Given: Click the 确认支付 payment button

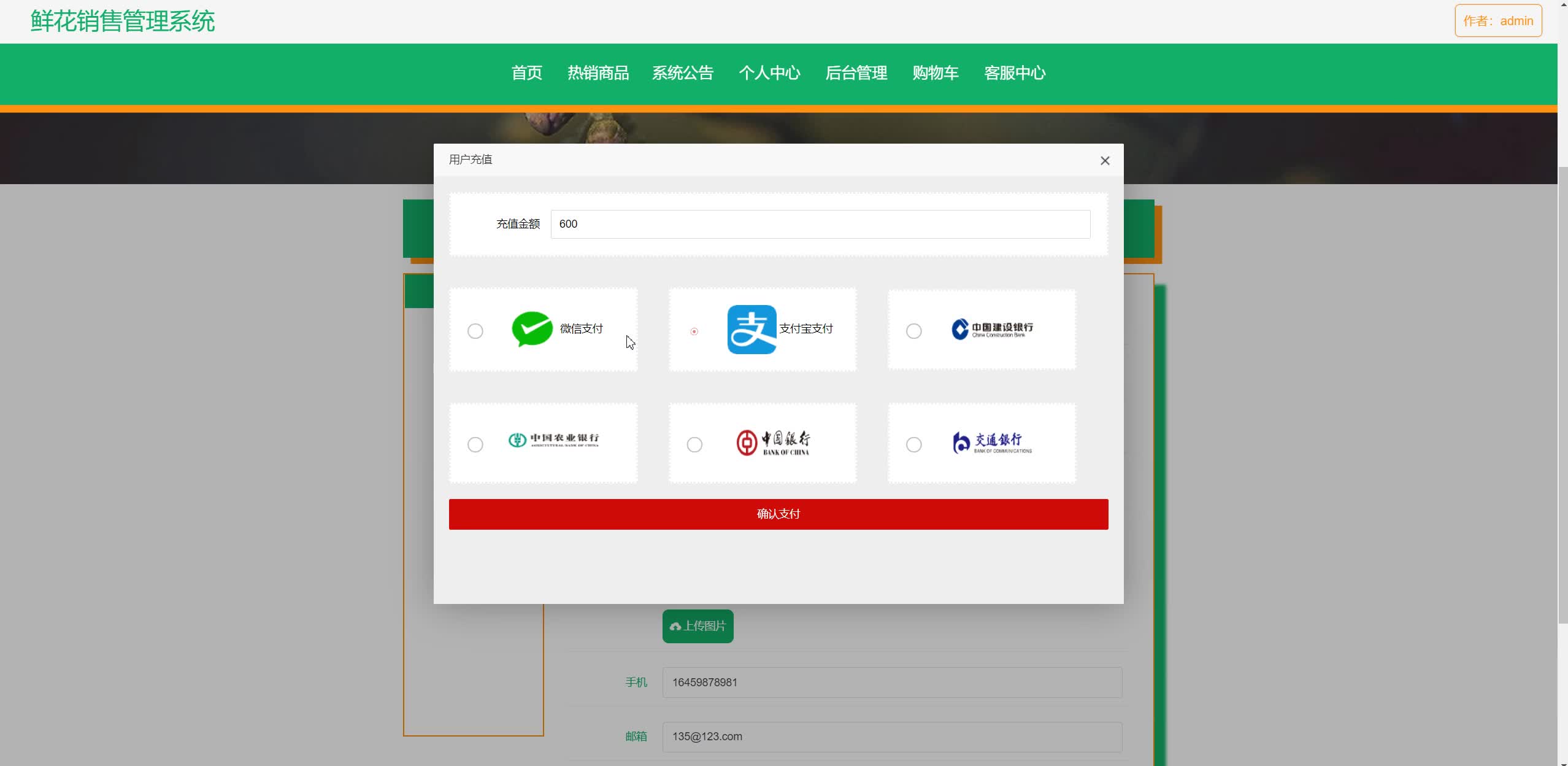Looking at the screenshot, I should (x=778, y=514).
